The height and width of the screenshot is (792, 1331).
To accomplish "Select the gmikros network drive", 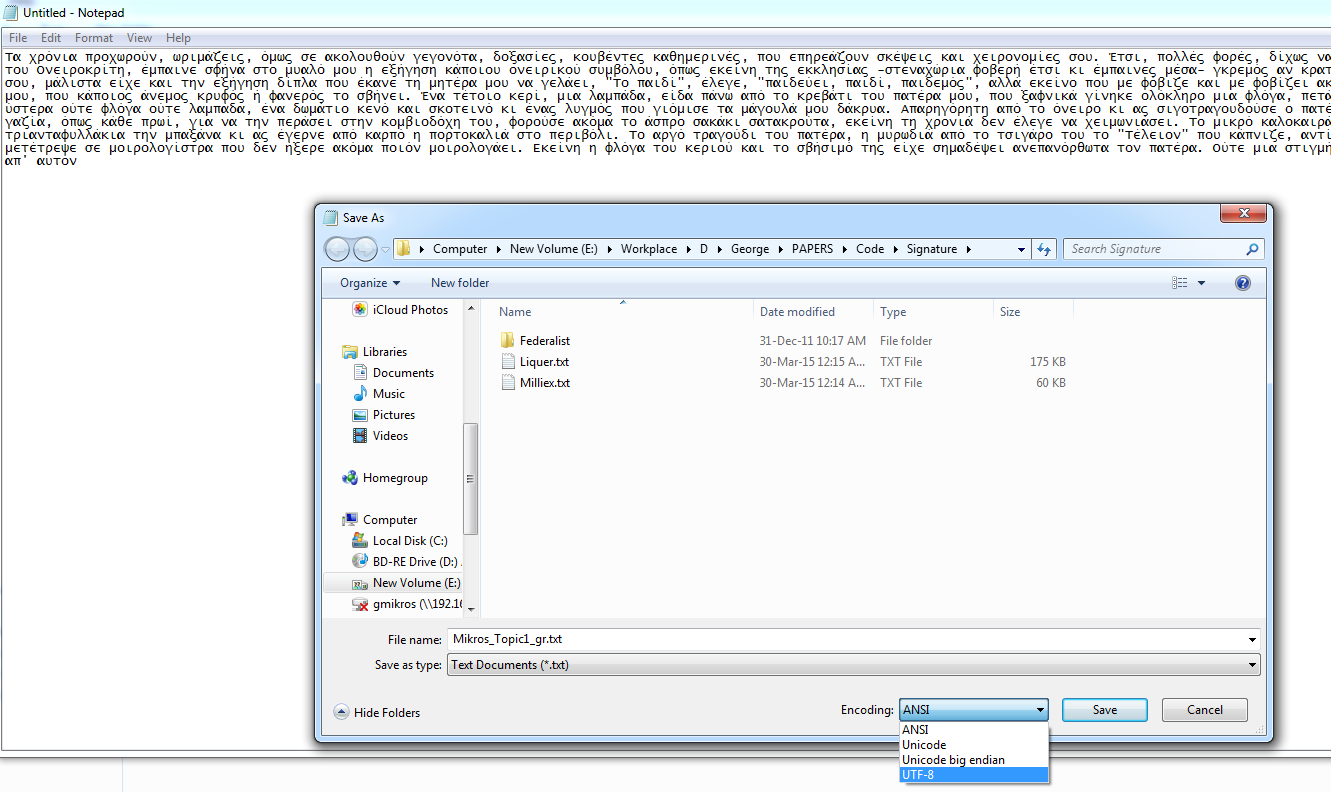I will [408, 604].
